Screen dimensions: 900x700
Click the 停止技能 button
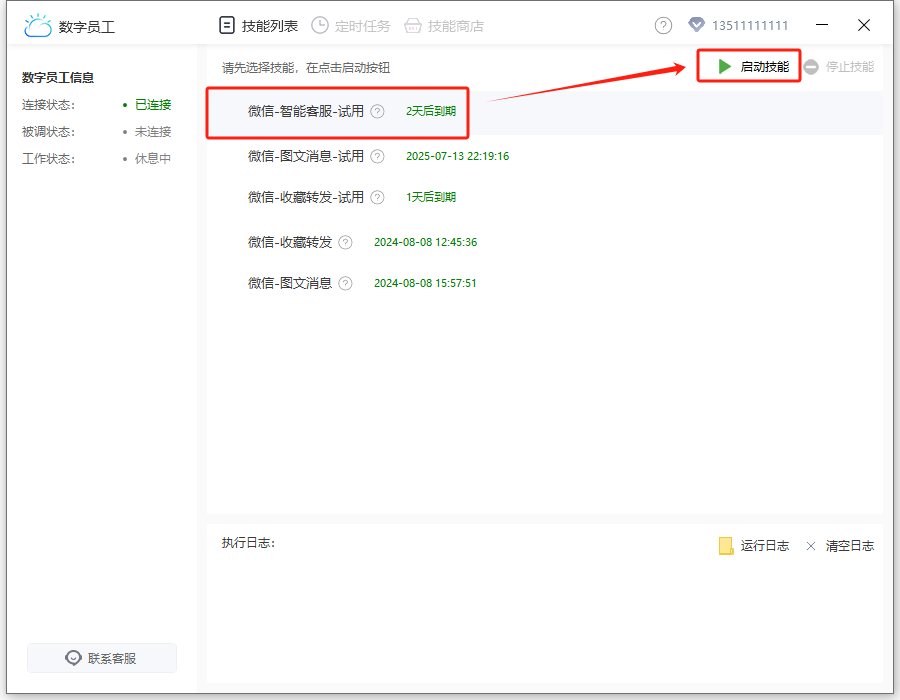pos(839,67)
